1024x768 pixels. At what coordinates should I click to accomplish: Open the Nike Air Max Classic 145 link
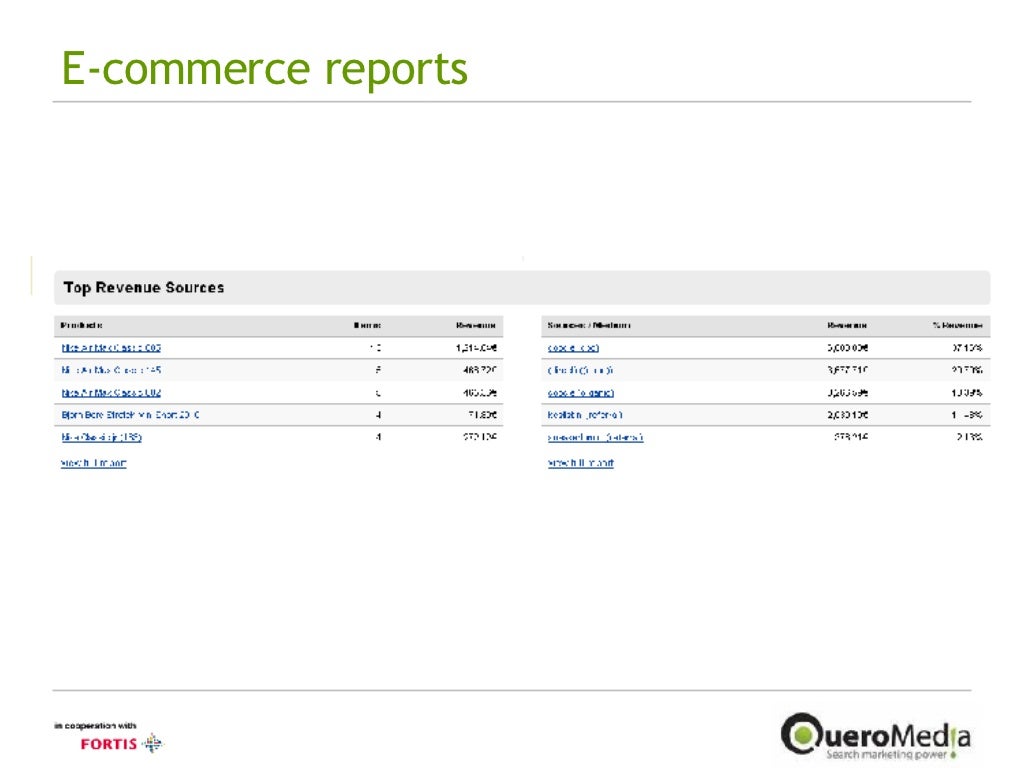pyautogui.click(x=111, y=370)
